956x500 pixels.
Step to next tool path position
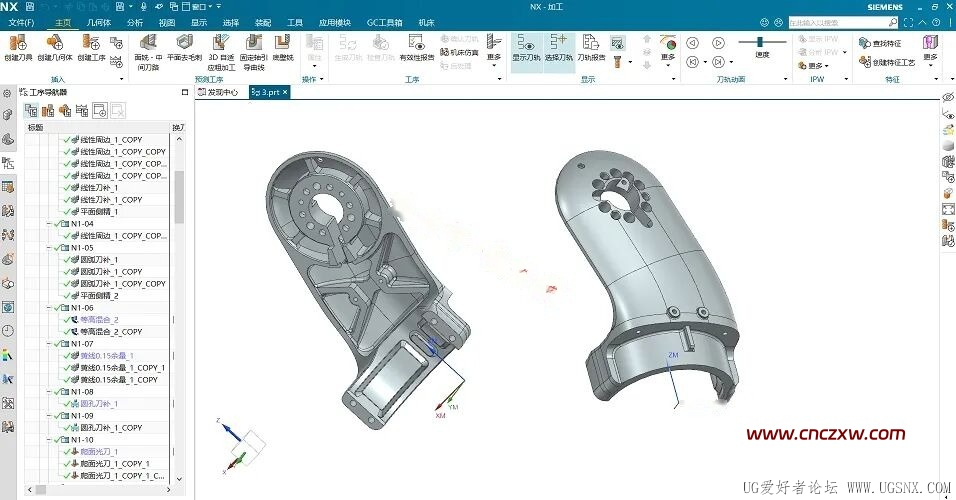(x=718, y=62)
